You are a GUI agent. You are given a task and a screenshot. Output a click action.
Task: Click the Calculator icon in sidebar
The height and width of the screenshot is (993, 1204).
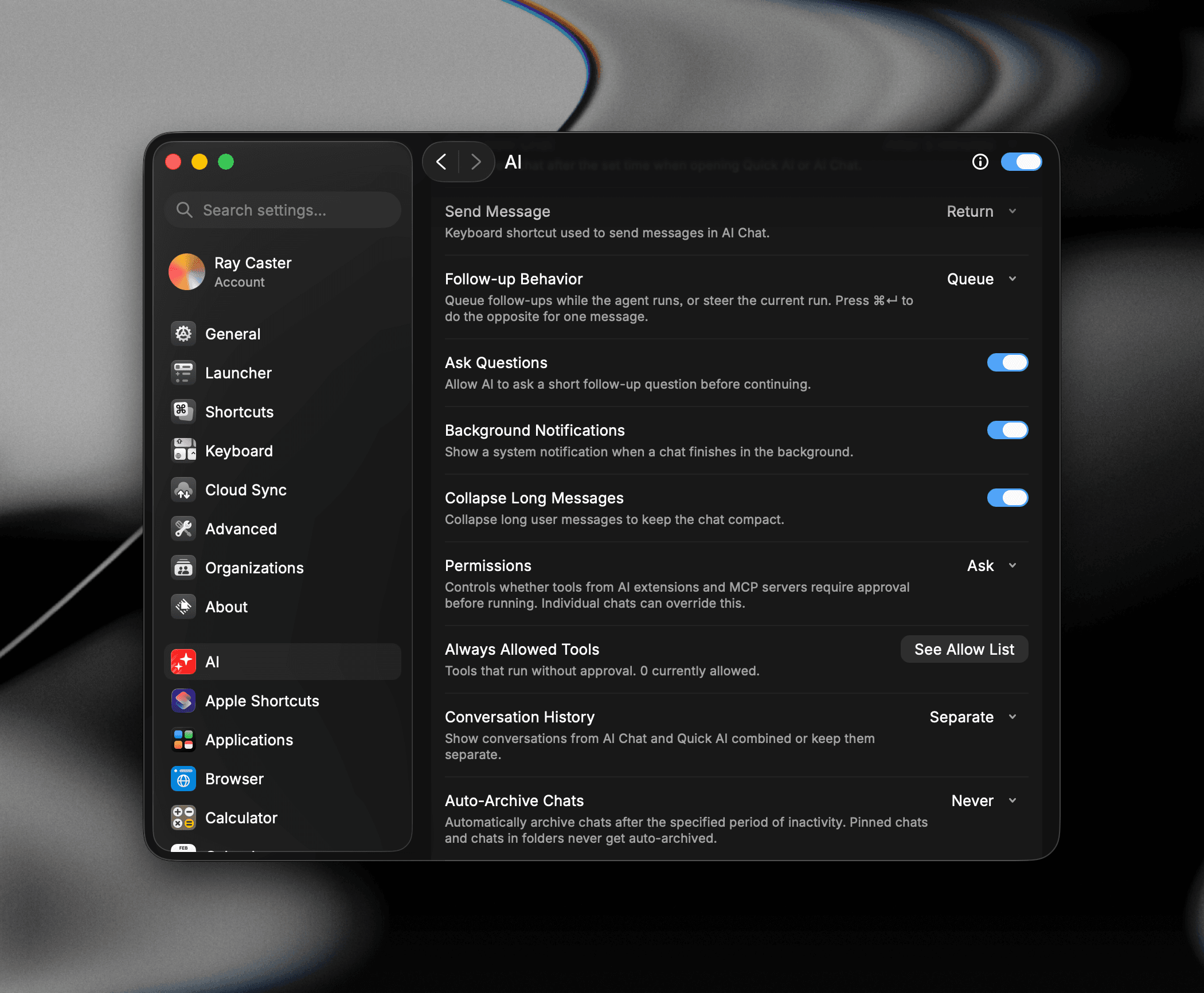183,818
